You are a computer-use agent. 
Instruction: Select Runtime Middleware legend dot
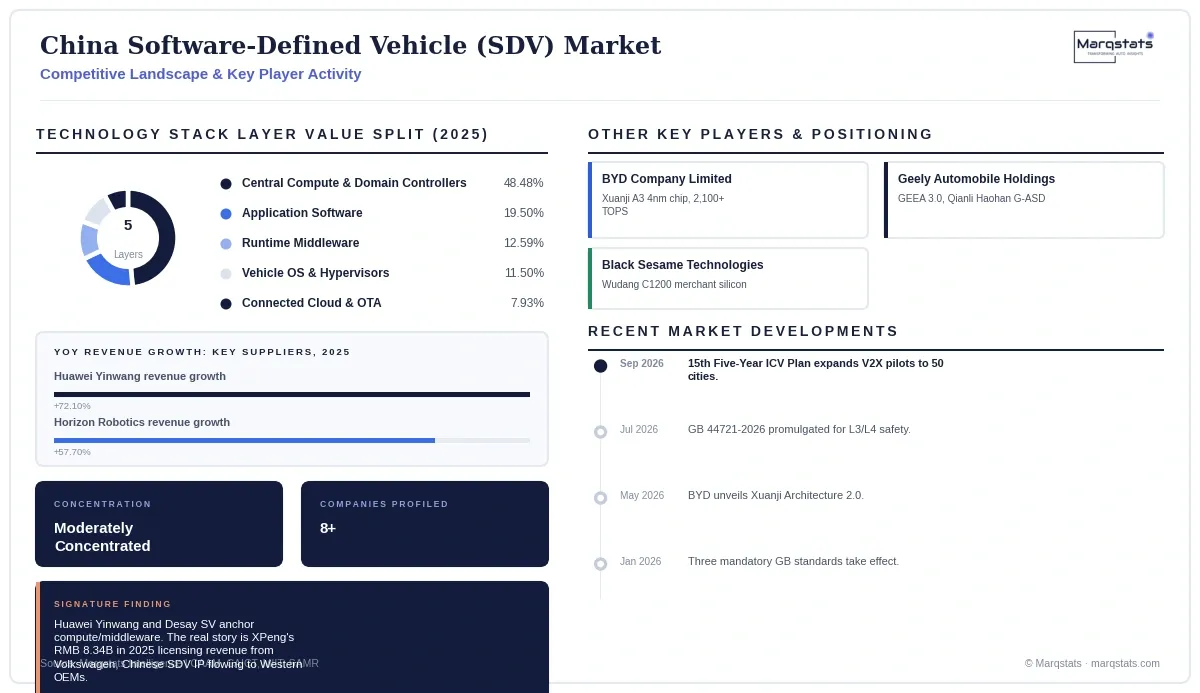click(x=226, y=244)
